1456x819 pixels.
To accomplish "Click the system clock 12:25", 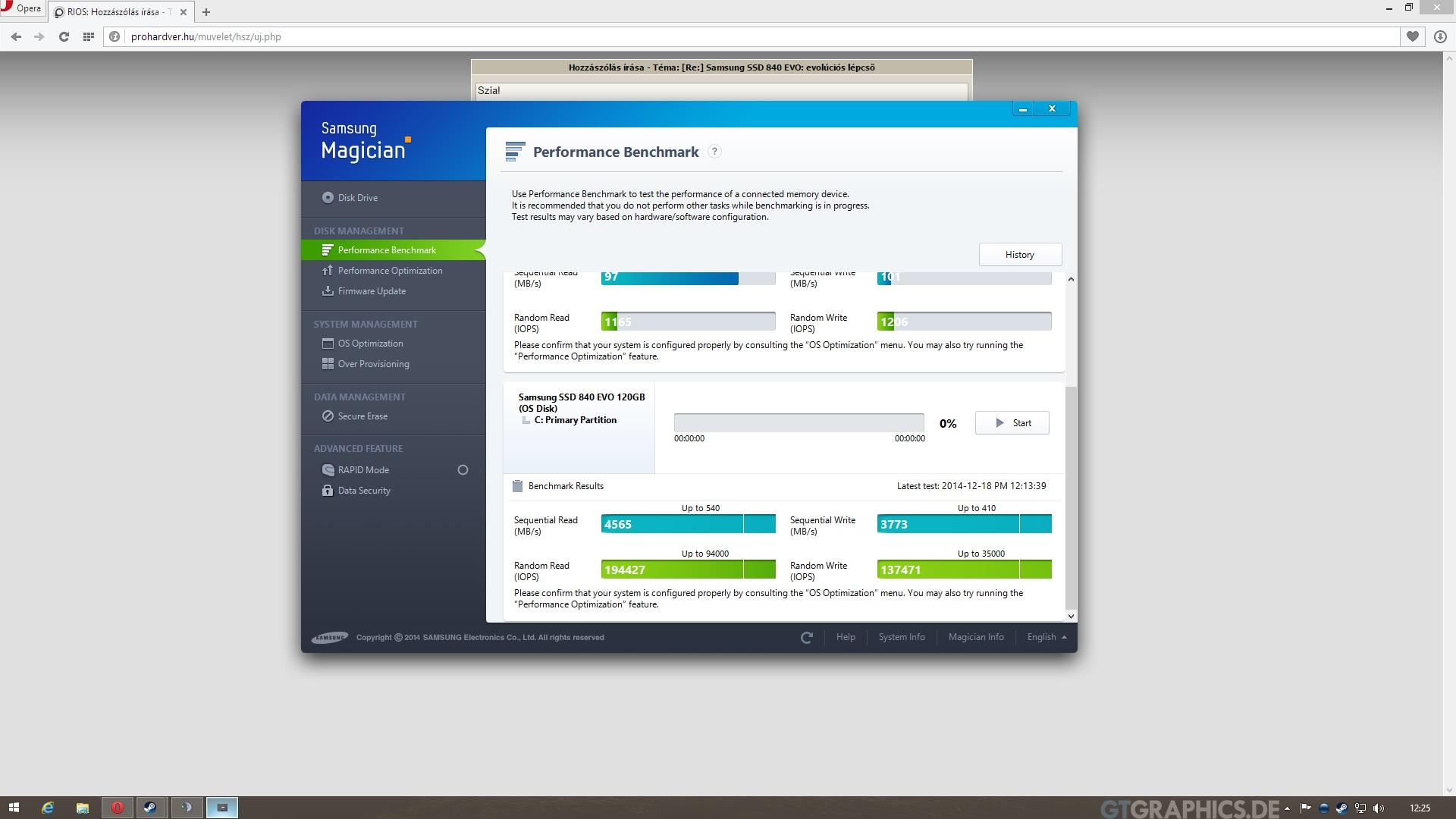I will (x=1420, y=808).
